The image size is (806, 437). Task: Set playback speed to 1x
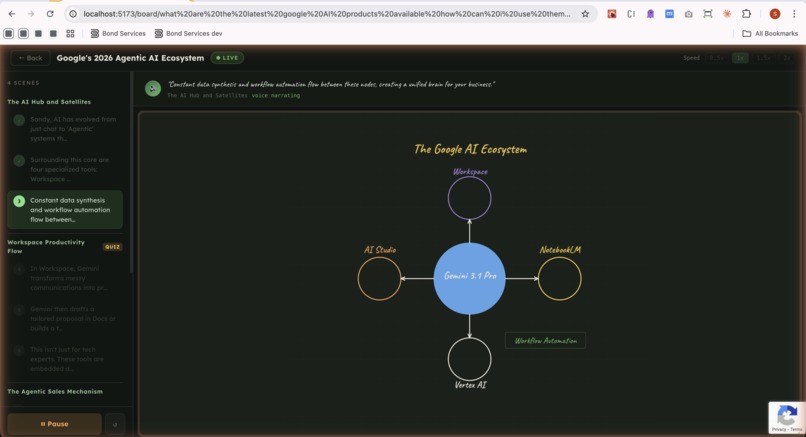(740, 58)
